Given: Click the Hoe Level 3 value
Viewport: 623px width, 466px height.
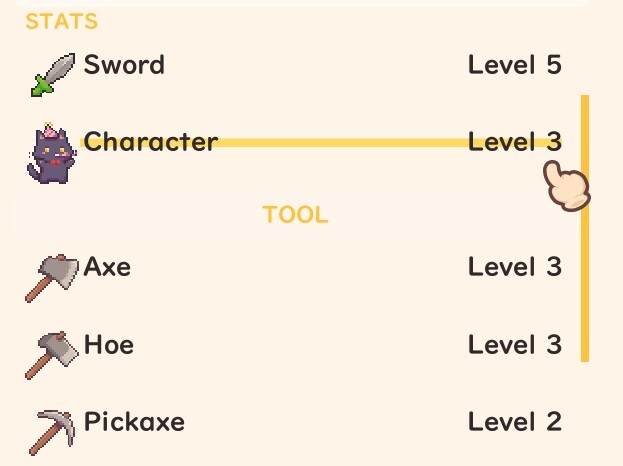Looking at the screenshot, I should 514,345.
